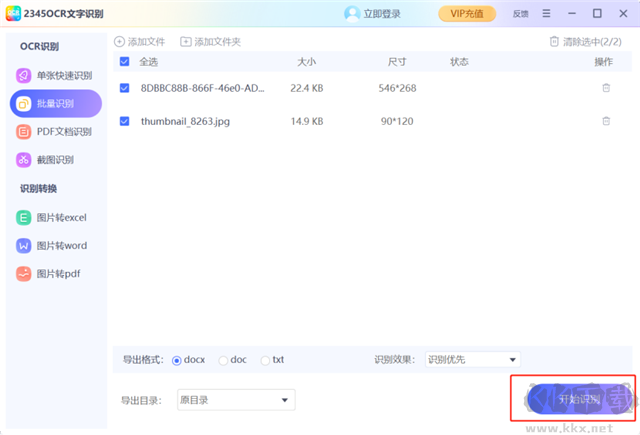
Task: Open 图片转word menu item
Action: (56, 246)
